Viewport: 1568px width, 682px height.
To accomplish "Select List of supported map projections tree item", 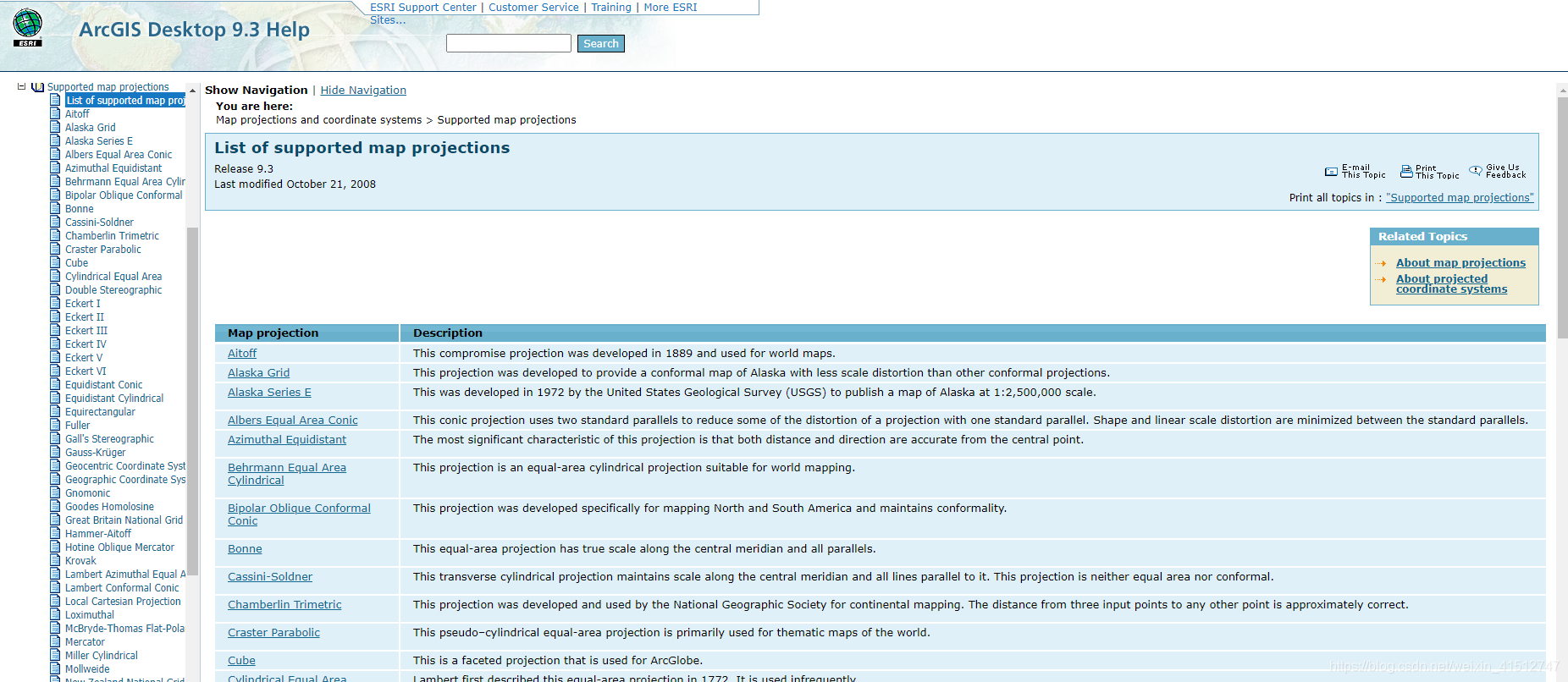I will pos(125,100).
